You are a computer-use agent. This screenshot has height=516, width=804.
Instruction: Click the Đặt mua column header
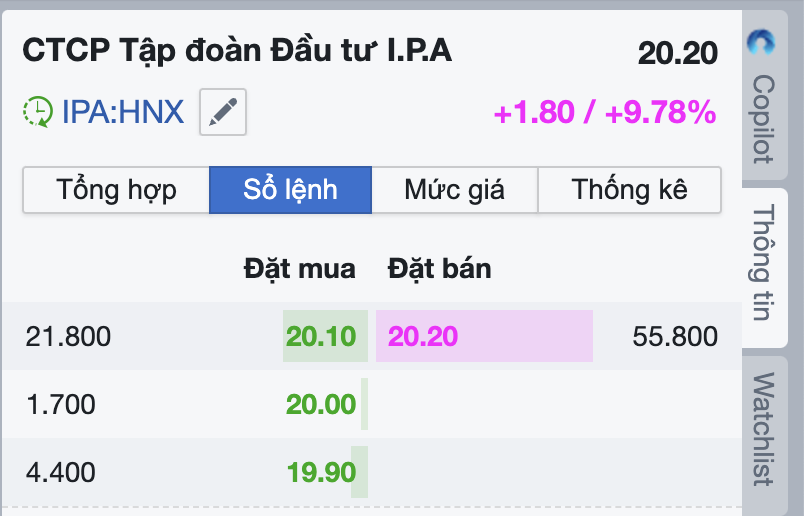[x=299, y=268]
